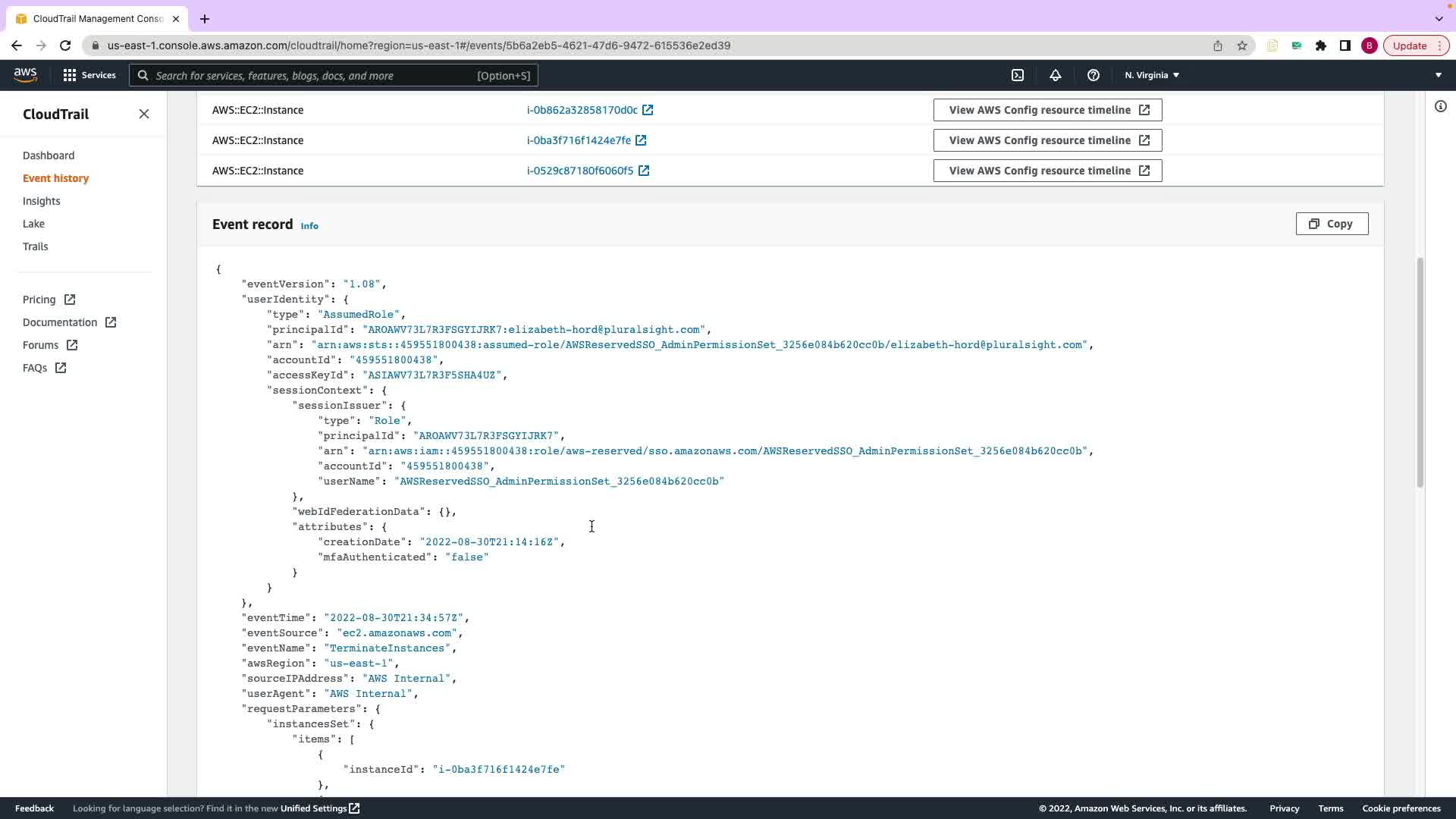1456x819 pixels.
Task: Go to Event history in sidebar
Action: tap(55, 178)
